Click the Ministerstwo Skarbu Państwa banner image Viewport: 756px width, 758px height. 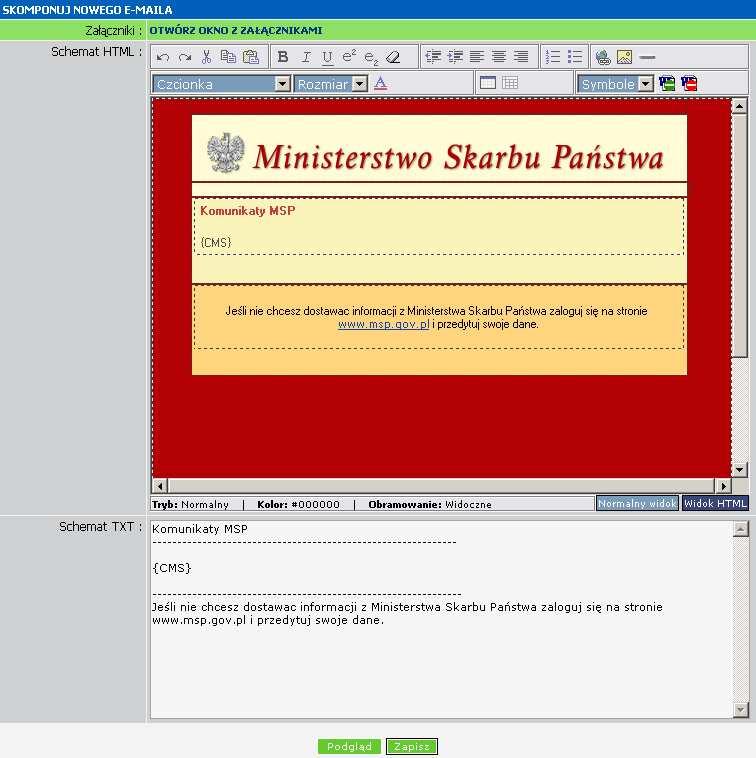click(x=439, y=148)
